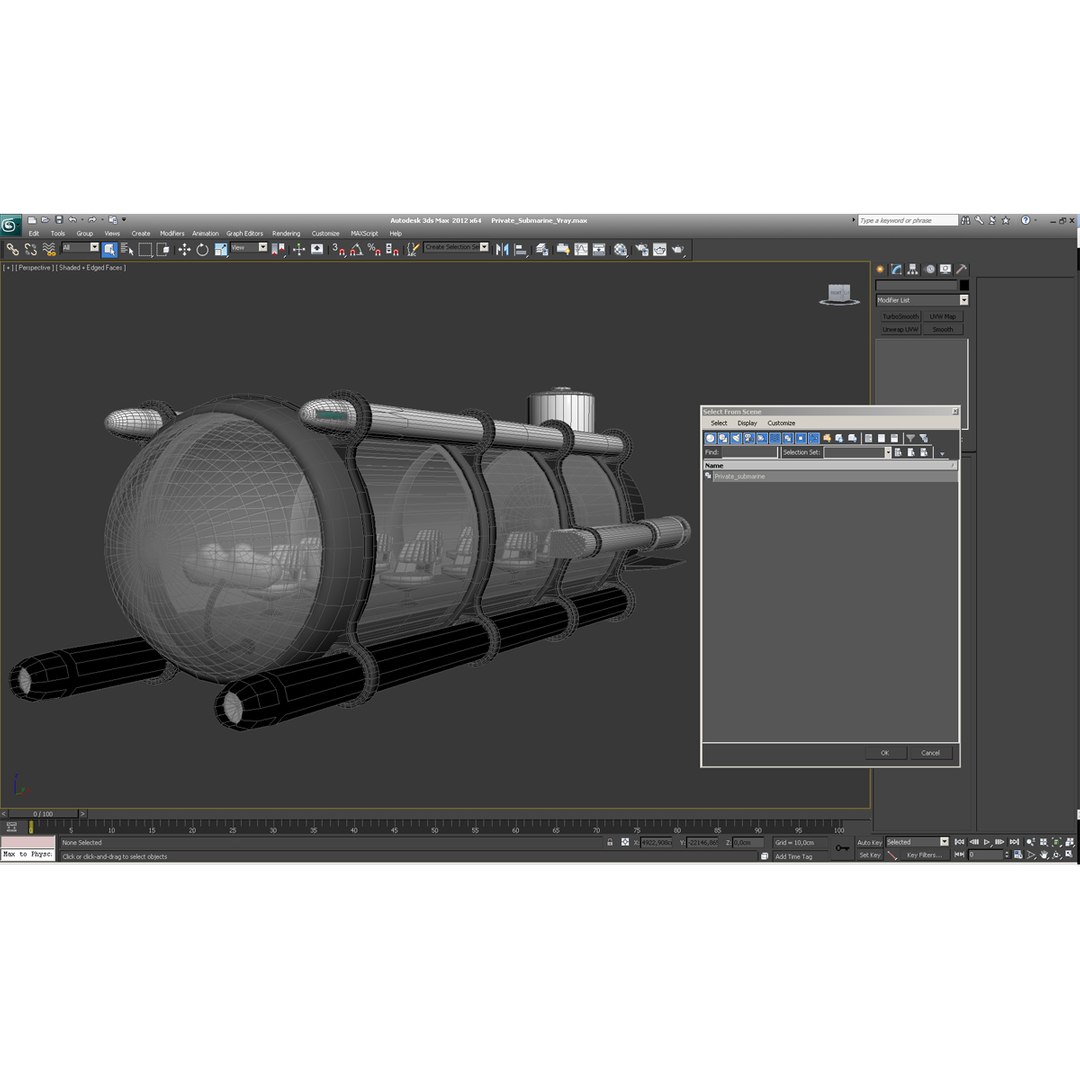Toggle the 3D Snaps button
This screenshot has height=1080, width=1080.
[338, 249]
